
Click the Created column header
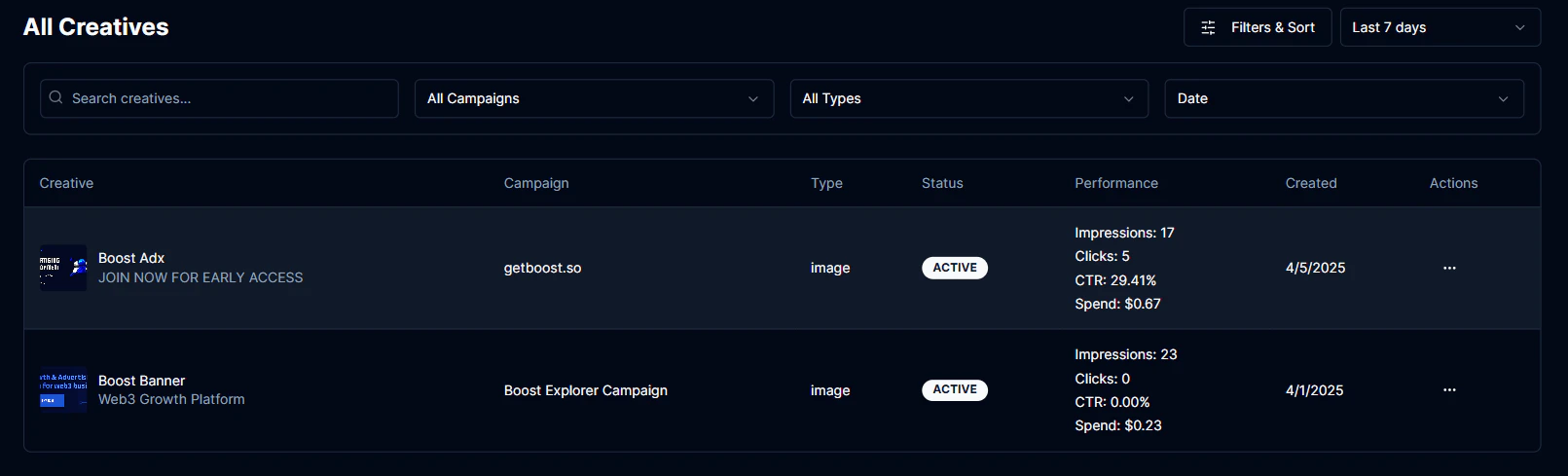coord(1311,183)
